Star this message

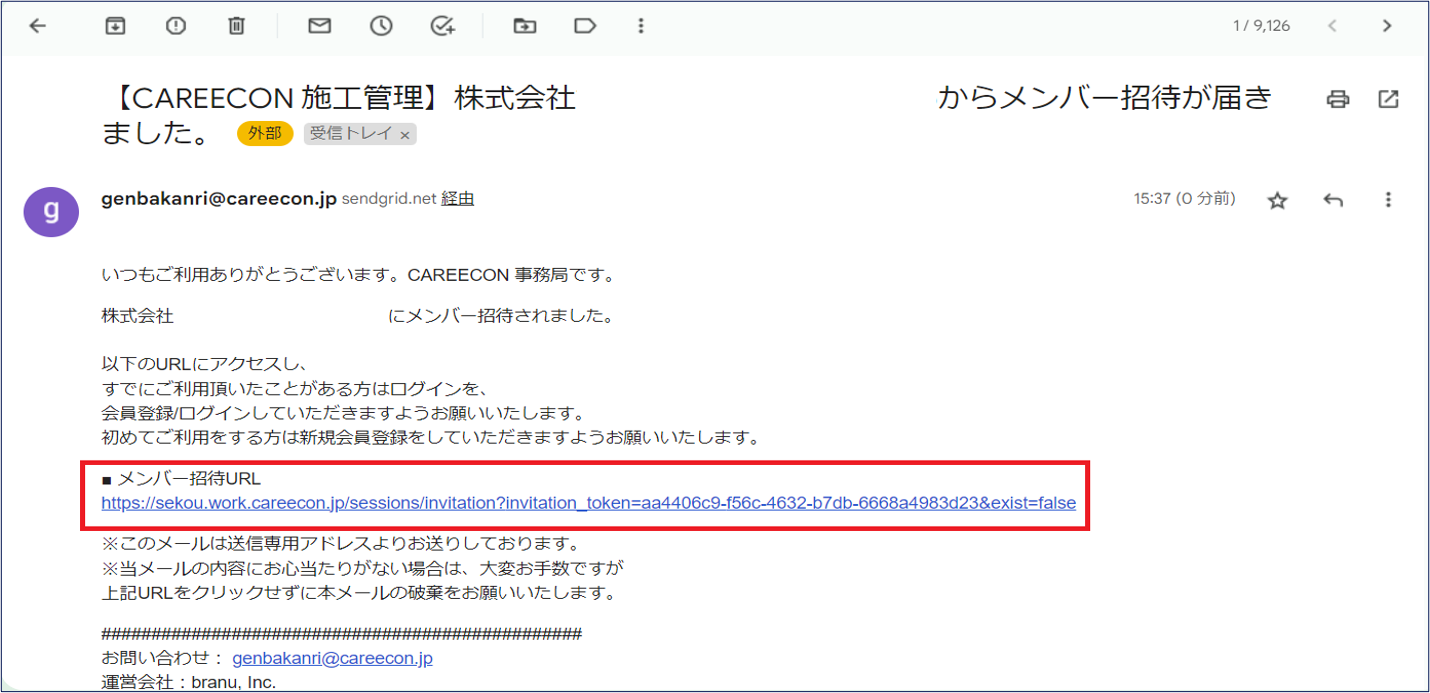1277,200
